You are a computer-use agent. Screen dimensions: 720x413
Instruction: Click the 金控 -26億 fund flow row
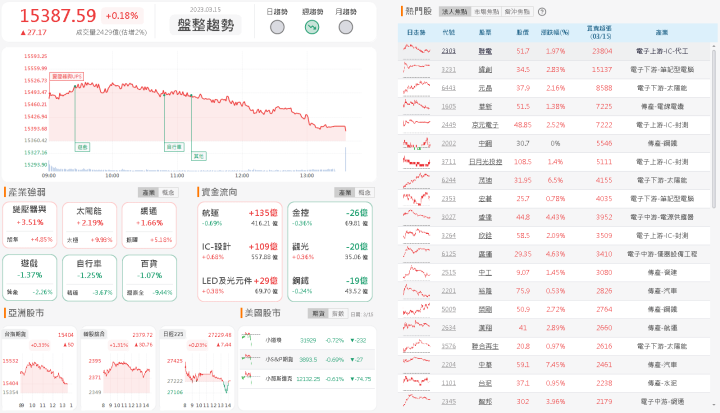pos(330,218)
